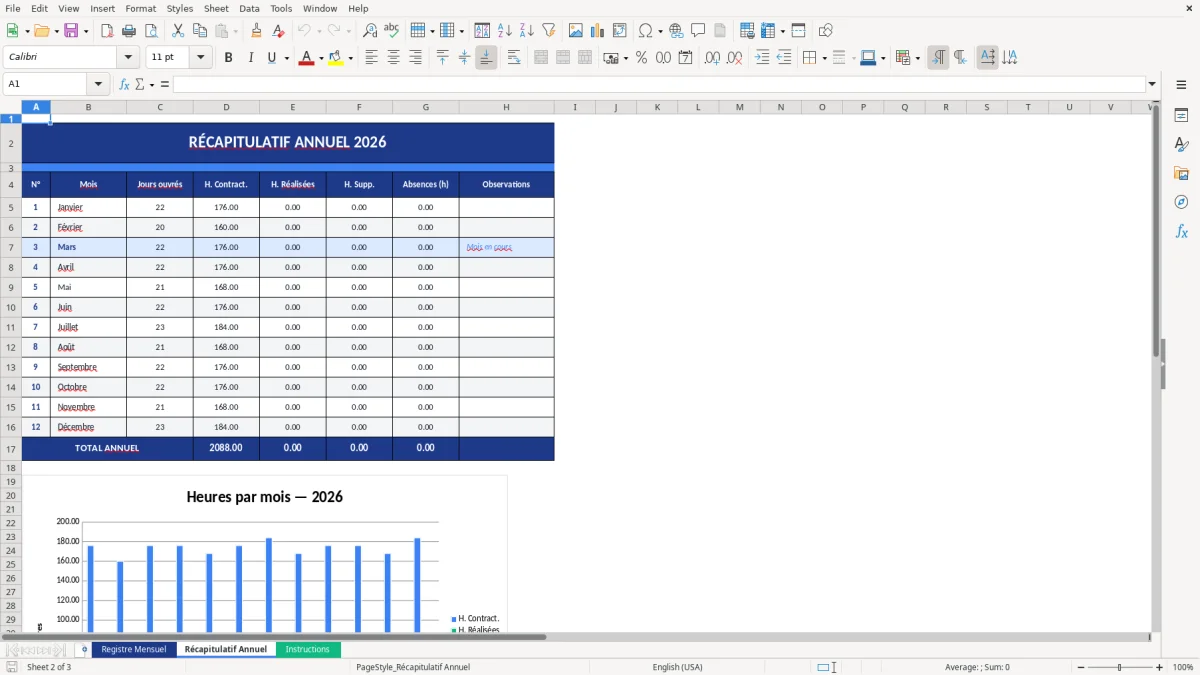1200x675 pixels.
Task: Click the yellow background color swatch
Action: pos(336,58)
